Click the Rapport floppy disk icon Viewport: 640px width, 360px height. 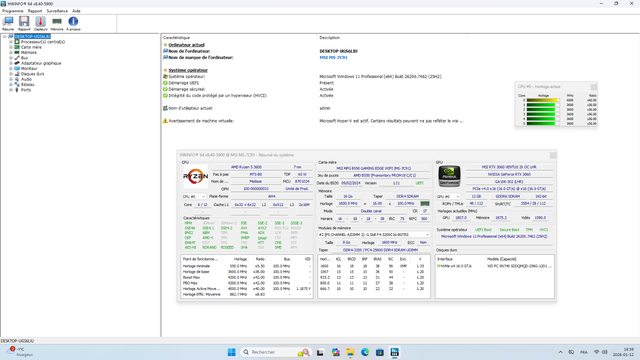point(24,23)
